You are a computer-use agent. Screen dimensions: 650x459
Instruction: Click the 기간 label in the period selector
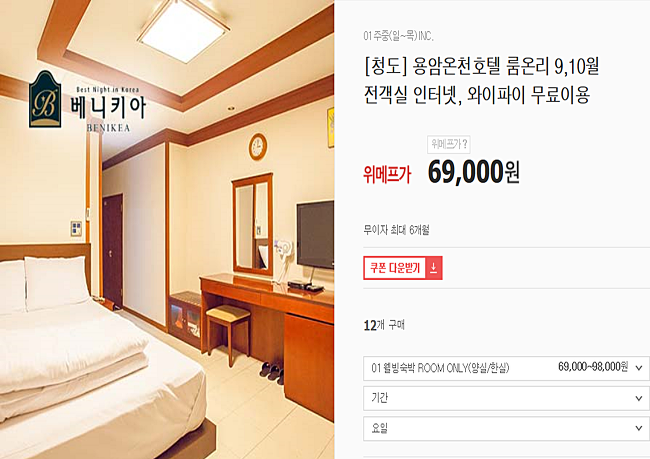(x=380, y=398)
